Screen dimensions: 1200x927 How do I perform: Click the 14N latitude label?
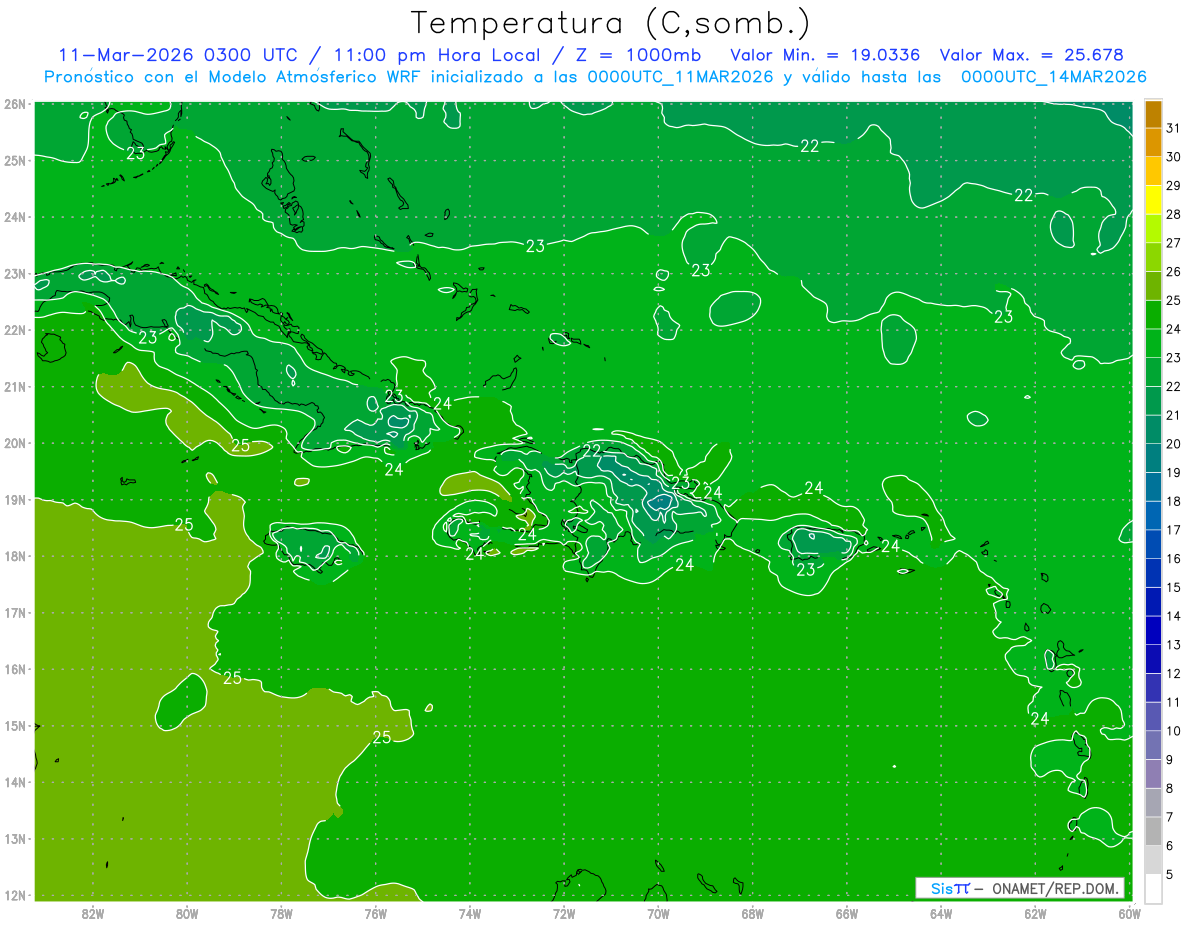[x=14, y=782]
